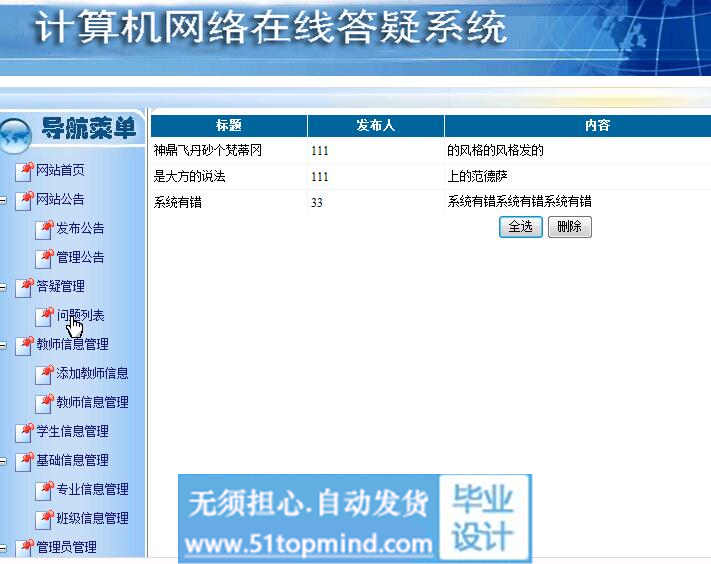The width and height of the screenshot is (711, 564).
Task: Click the pin icon beside 专业信息管理
Action: click(44, 490)
